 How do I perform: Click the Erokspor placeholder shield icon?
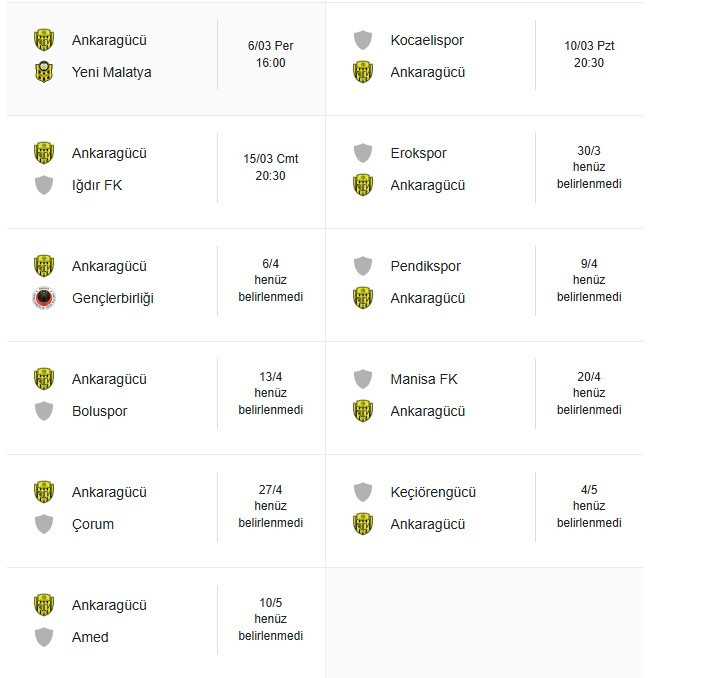coord(363,153)
